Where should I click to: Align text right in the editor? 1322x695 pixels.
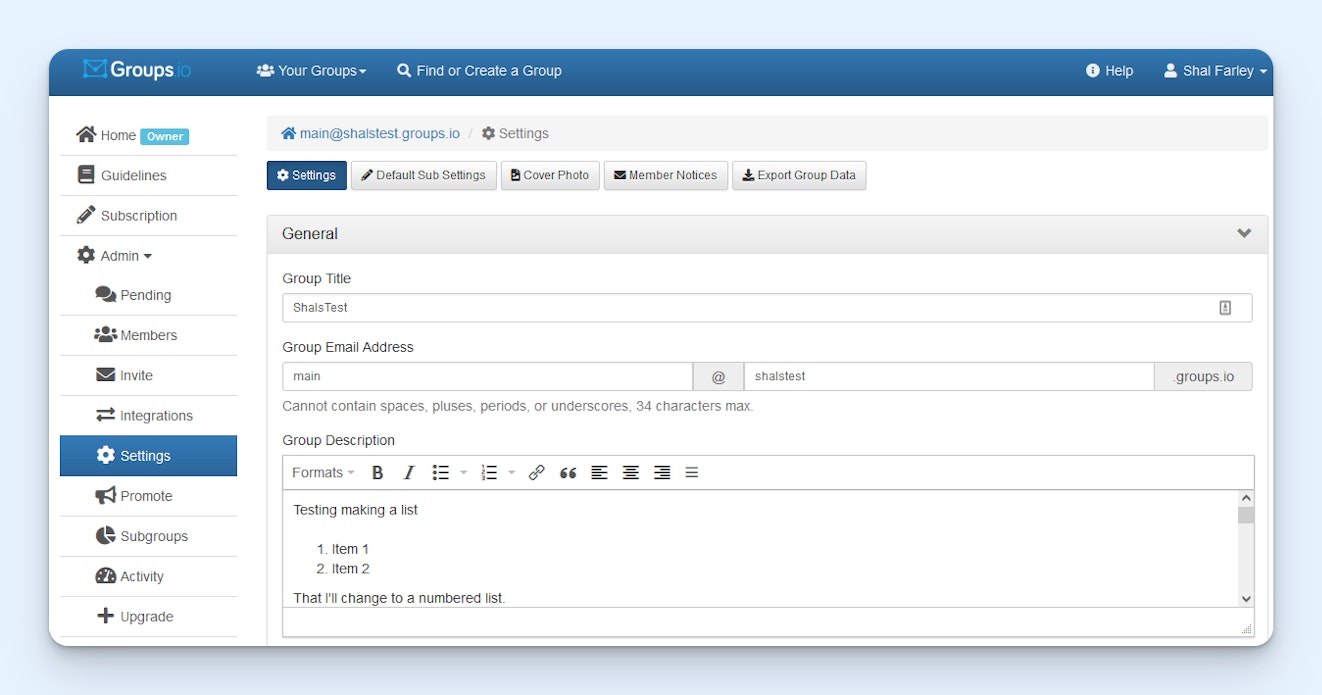(661, 473)
